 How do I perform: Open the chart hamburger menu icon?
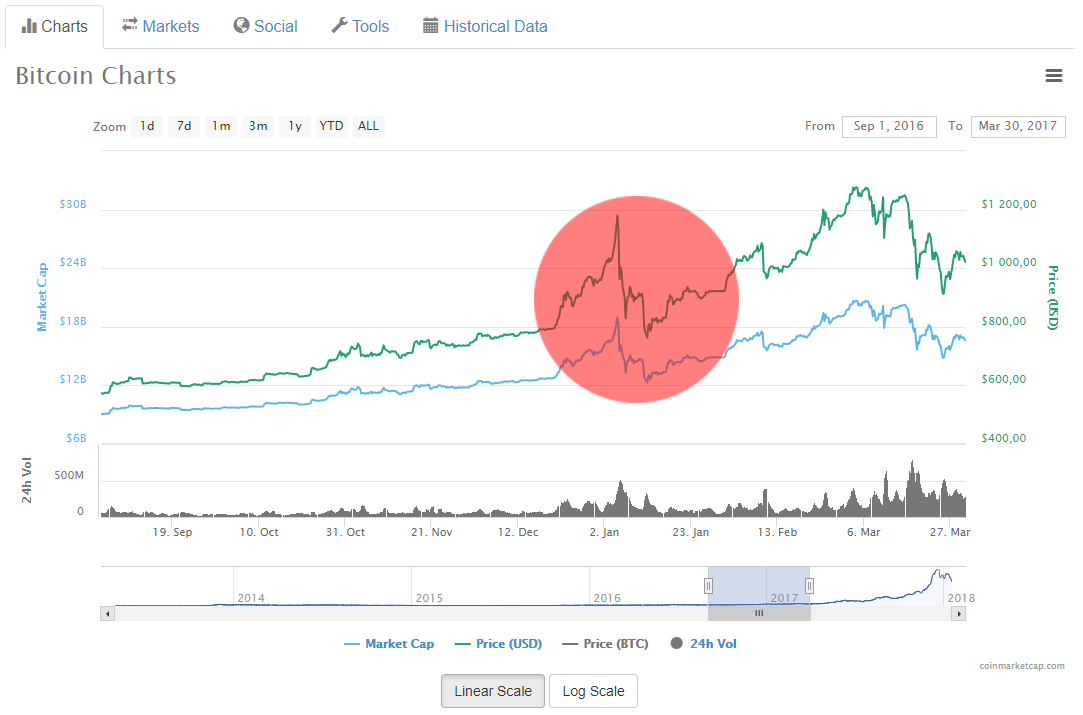click(x=1053, y=76)
